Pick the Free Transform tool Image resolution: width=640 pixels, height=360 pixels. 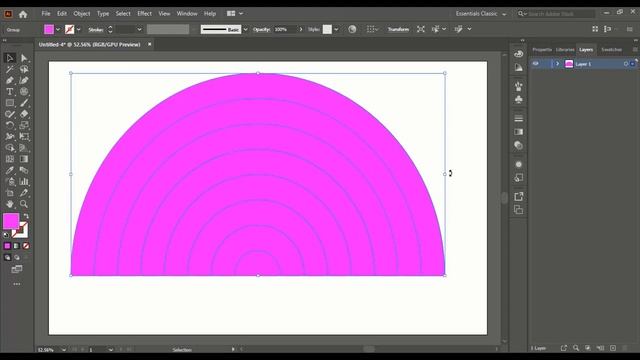point(24,137)
